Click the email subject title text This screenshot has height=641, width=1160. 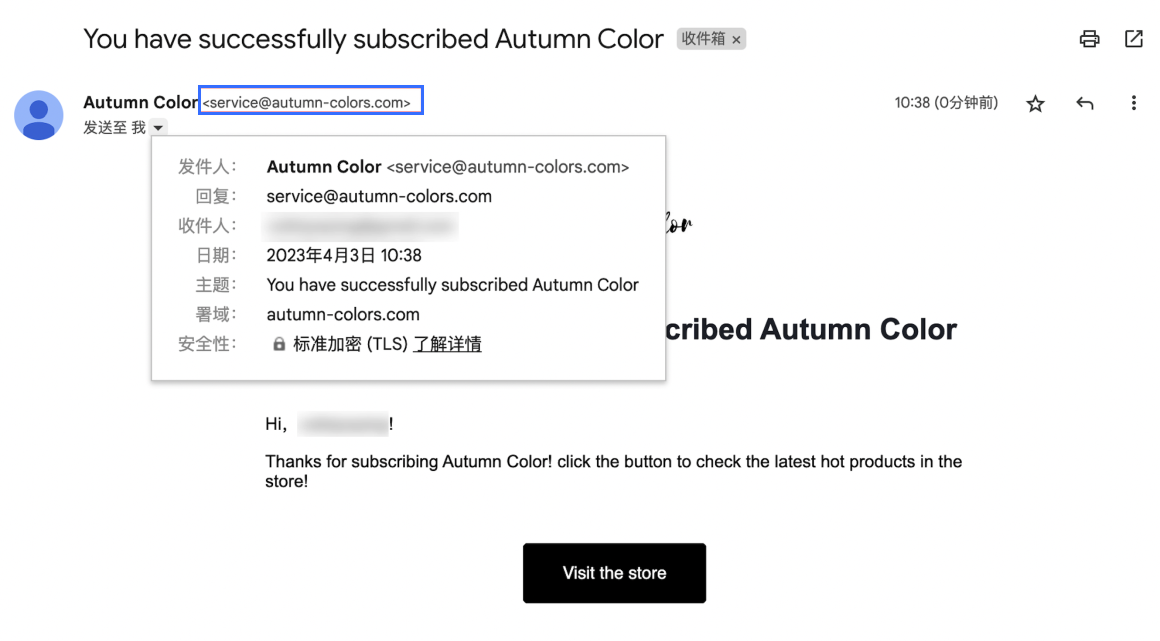click(x=373, y=38)
